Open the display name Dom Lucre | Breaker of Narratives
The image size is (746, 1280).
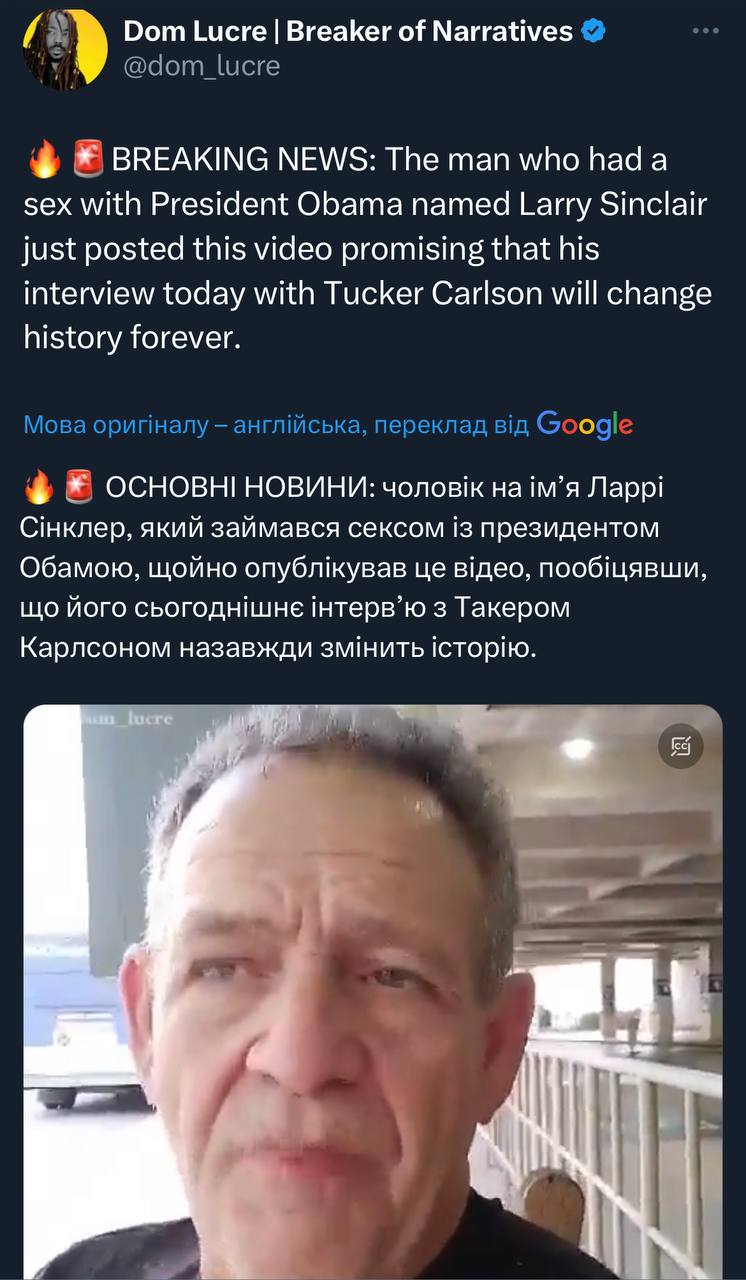pyautogui.click(x=348, y=31)
